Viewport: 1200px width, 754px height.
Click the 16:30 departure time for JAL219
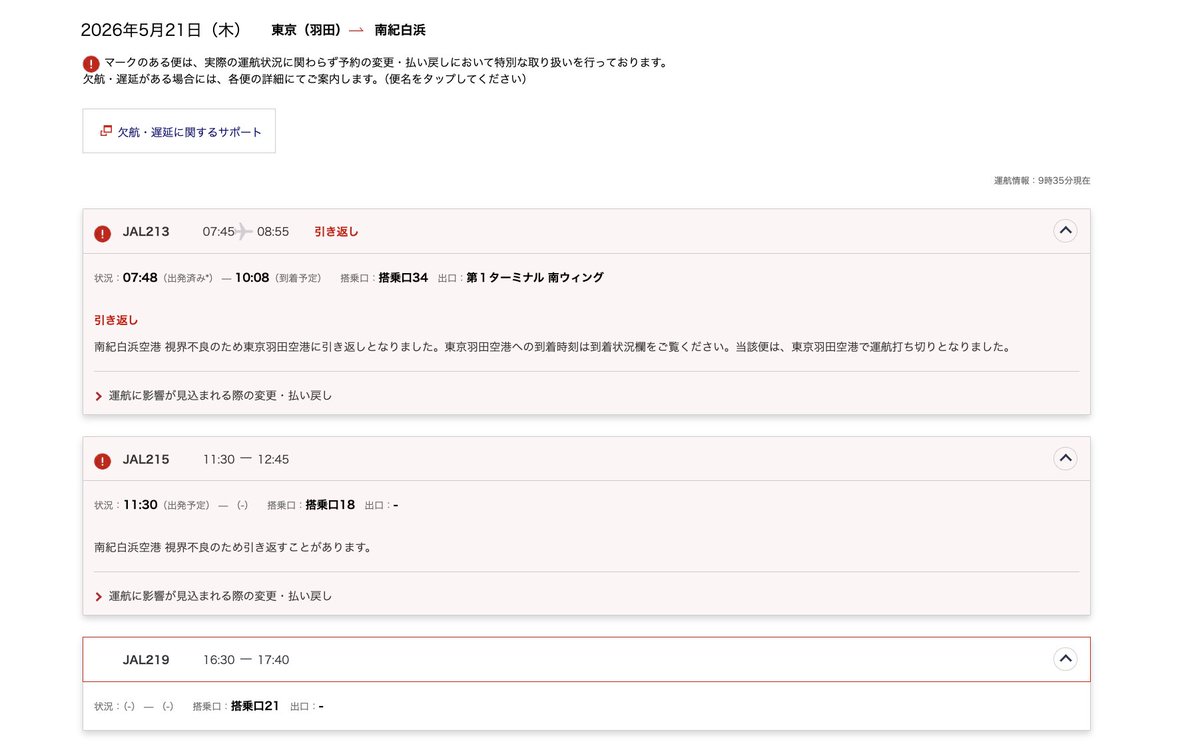[x=218, y=660]
